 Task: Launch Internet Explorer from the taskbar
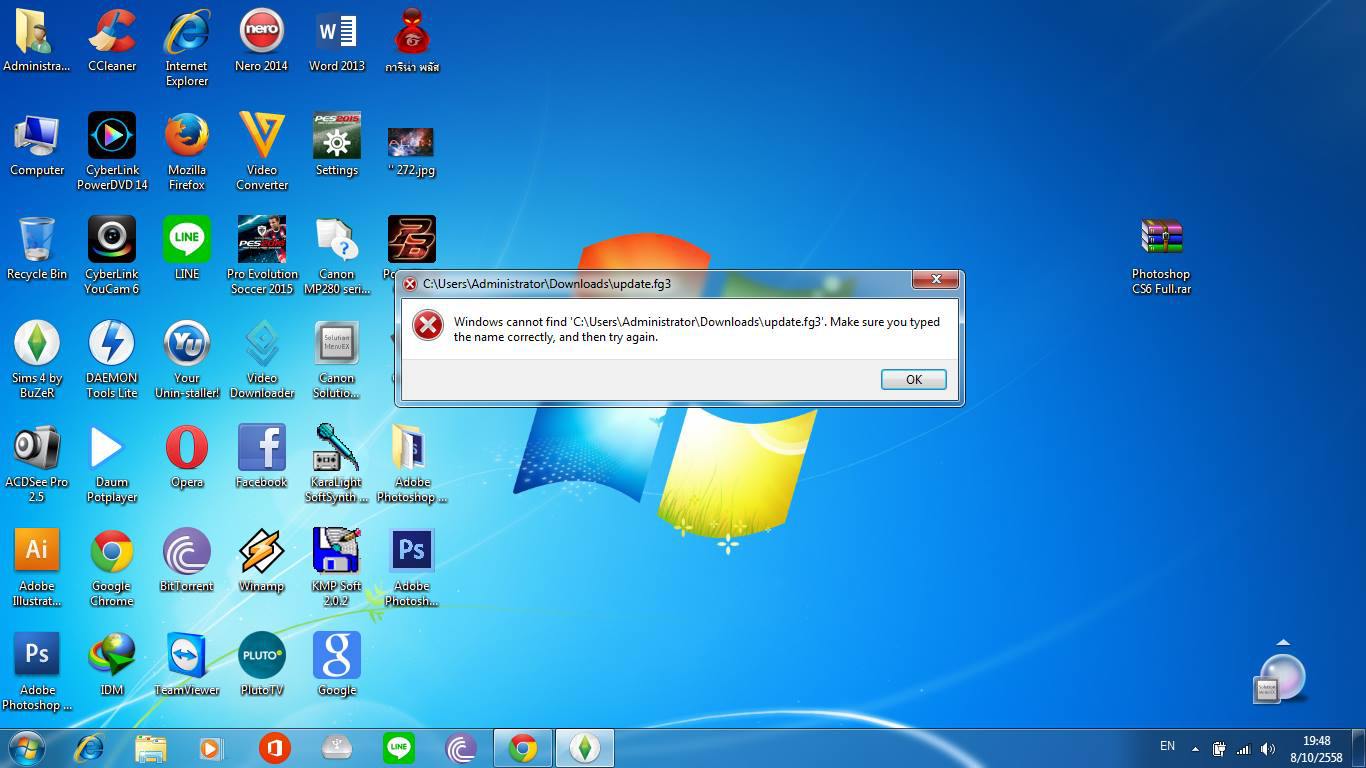pos(88,748)
